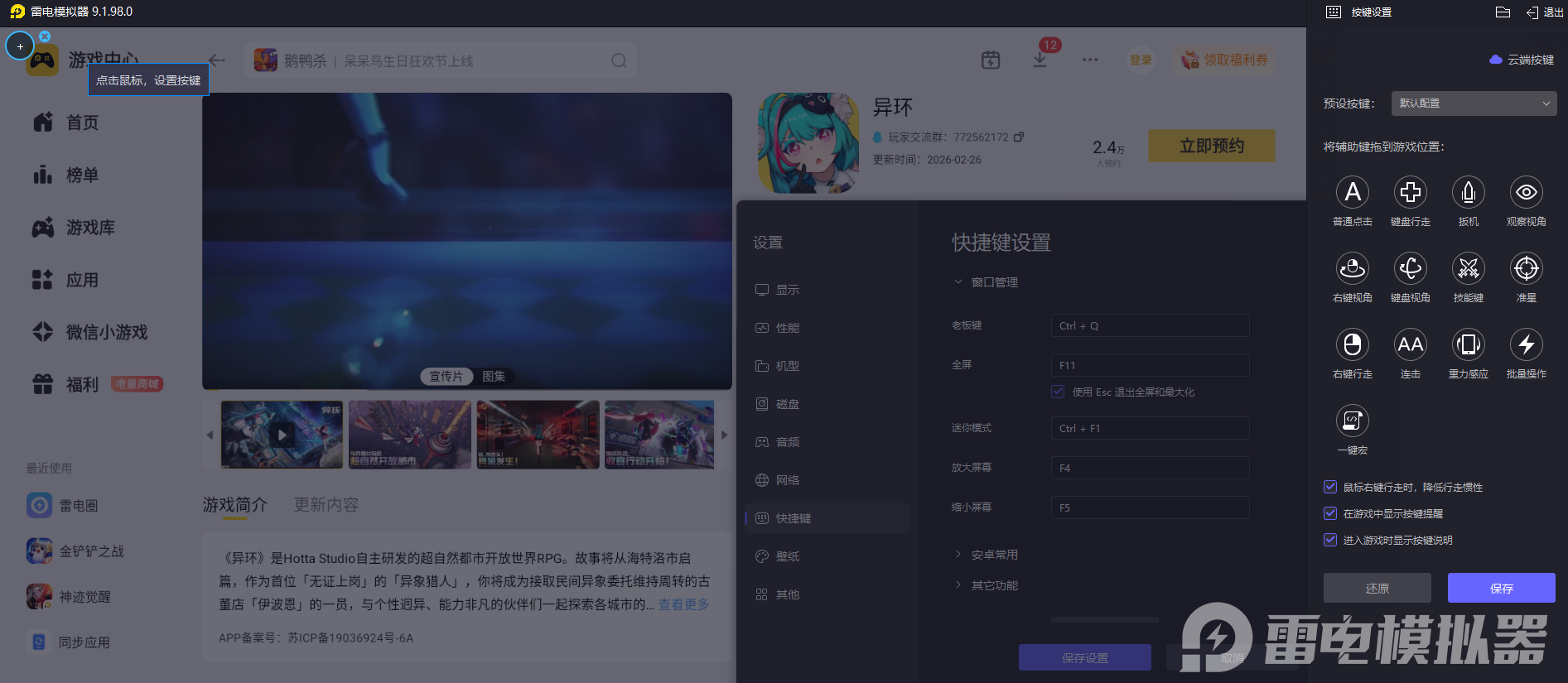The height and width of the screenshot is (683, 1568).
Task: Switch to the 图集 gallery tab
Action: click(x=494, y=377)
